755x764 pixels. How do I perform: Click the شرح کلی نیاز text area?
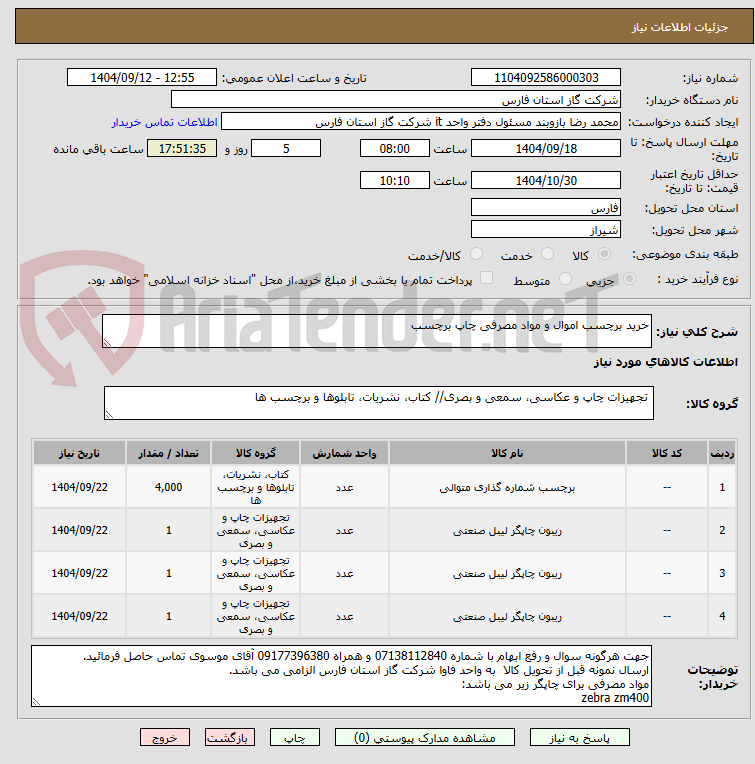click(377, 331)
